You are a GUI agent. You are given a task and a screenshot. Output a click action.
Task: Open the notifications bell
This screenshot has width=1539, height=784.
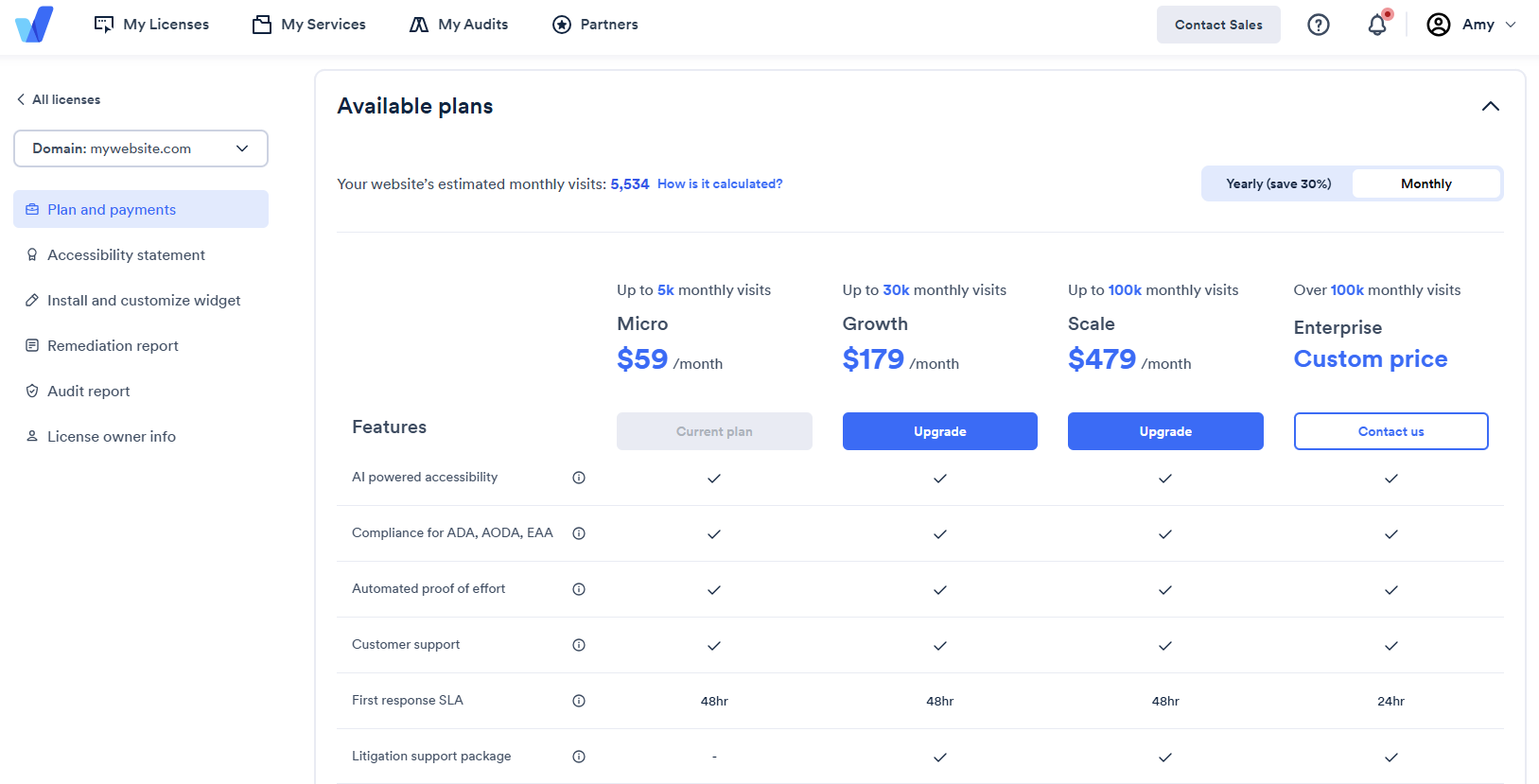tap(1377, 25)
